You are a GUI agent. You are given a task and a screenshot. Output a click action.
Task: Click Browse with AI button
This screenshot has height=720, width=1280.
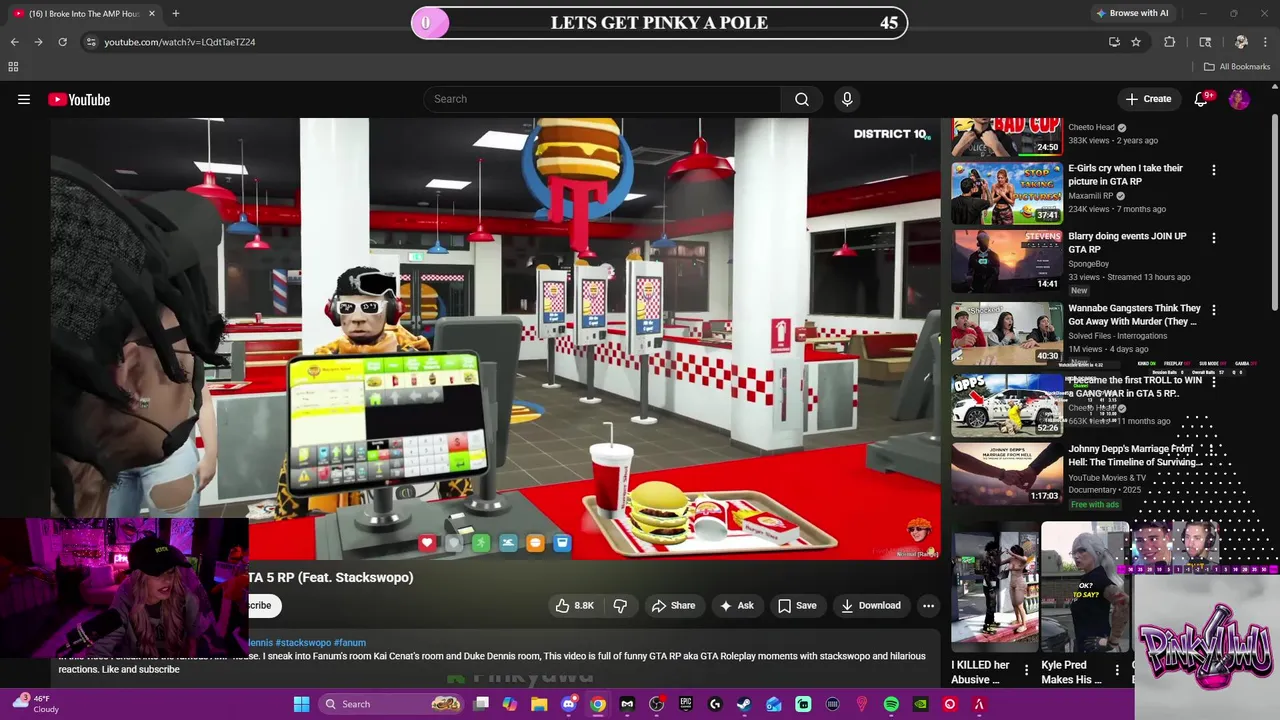click(x=1132, y=13)
